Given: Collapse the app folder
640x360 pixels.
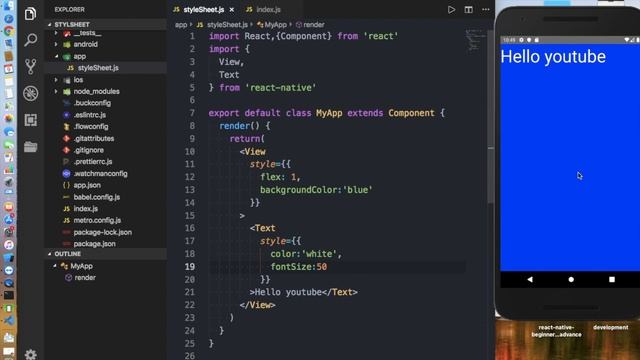Looking at the screenshot, I should pos(56,56).
